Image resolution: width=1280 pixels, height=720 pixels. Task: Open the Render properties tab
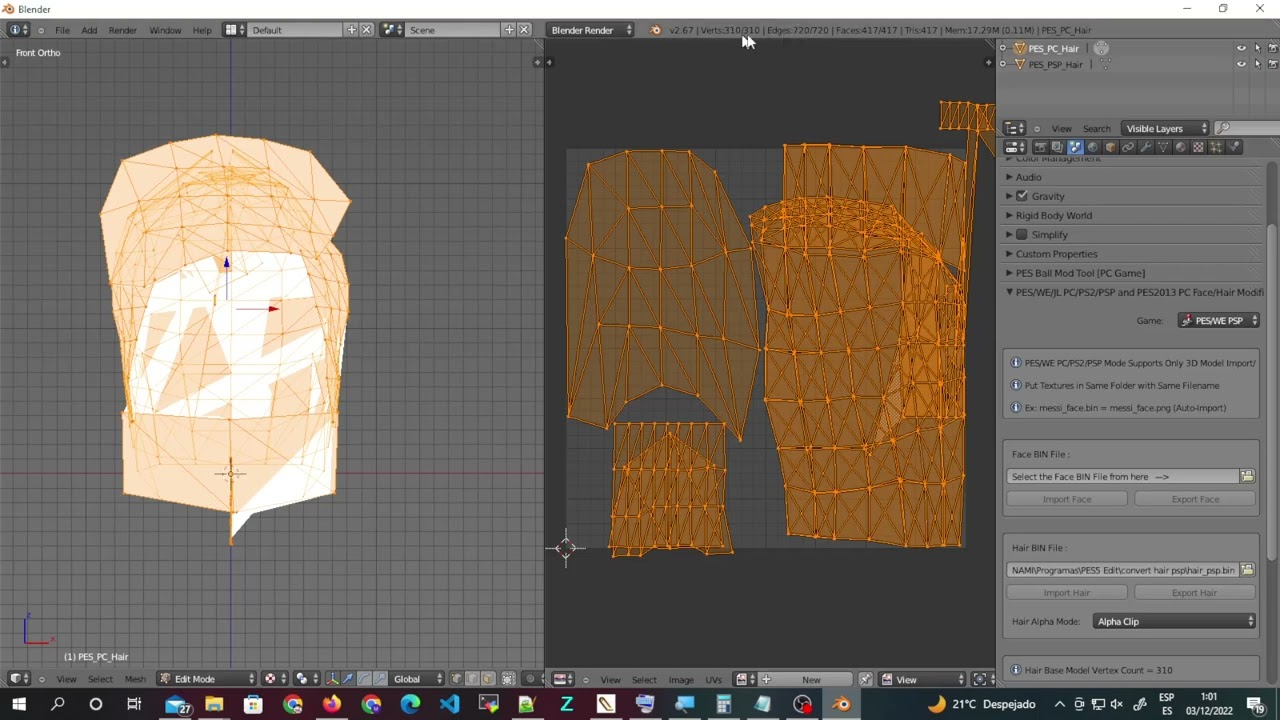[x=1040, y=147]
